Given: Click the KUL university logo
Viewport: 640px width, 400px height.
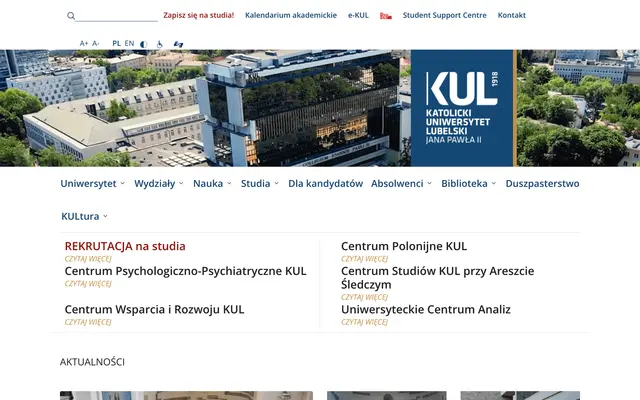Looking at the screenshot, I should coord(462,108).
